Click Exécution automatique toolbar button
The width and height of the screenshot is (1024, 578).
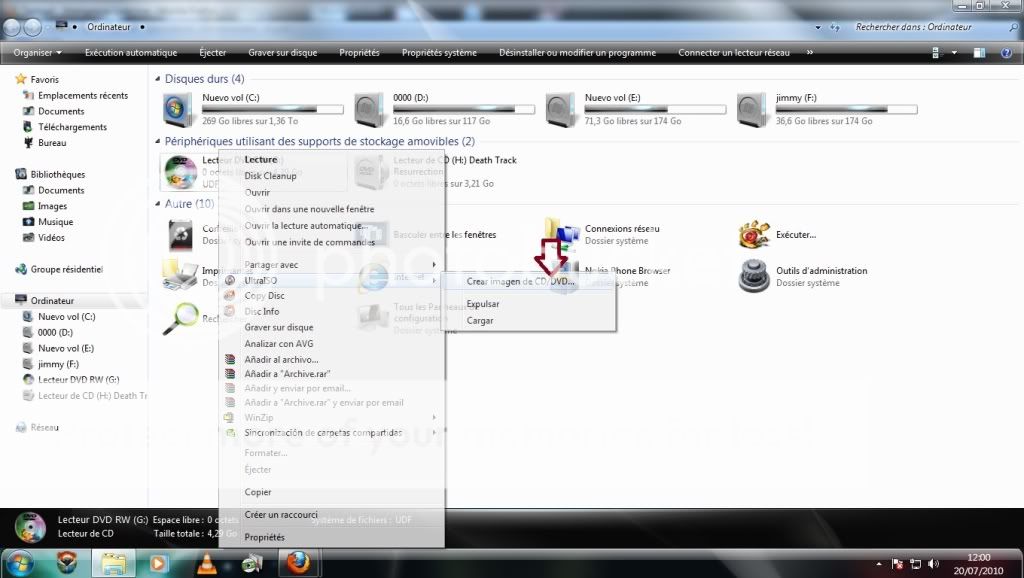click(x=131, y=53)
